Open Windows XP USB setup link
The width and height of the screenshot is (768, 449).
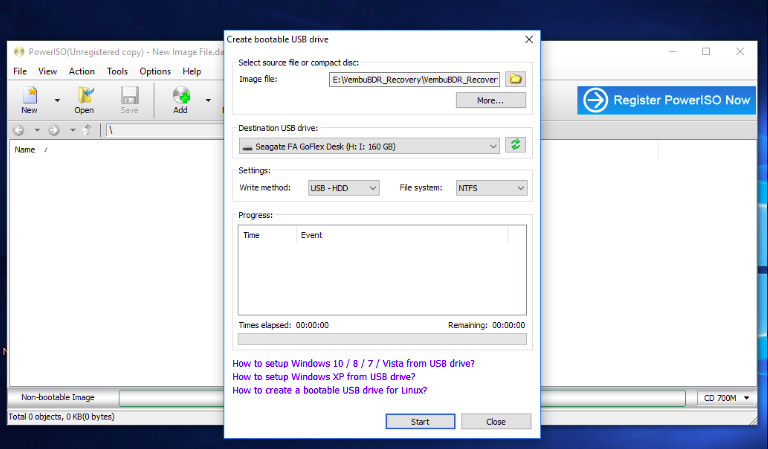coord(324,377)
